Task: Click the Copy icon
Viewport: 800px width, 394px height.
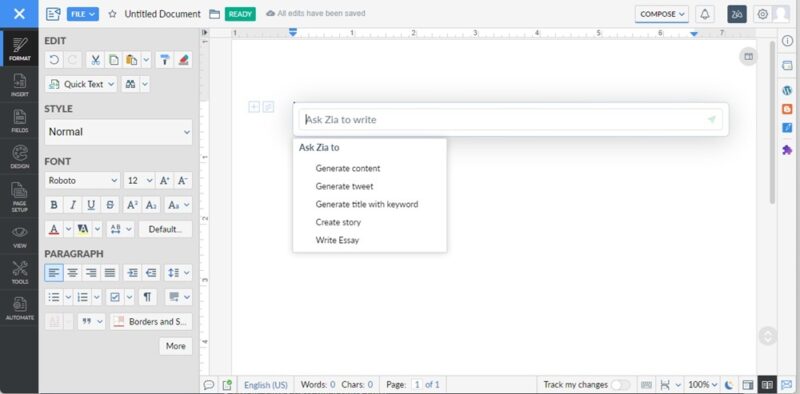Action: click(114, 60)
